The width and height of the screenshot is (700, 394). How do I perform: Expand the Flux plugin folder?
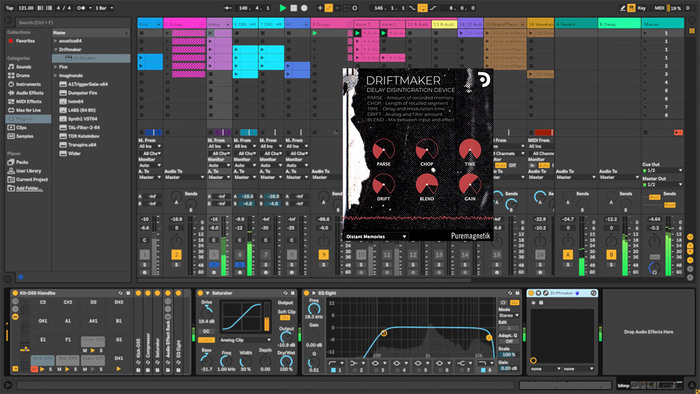point(56,67)
